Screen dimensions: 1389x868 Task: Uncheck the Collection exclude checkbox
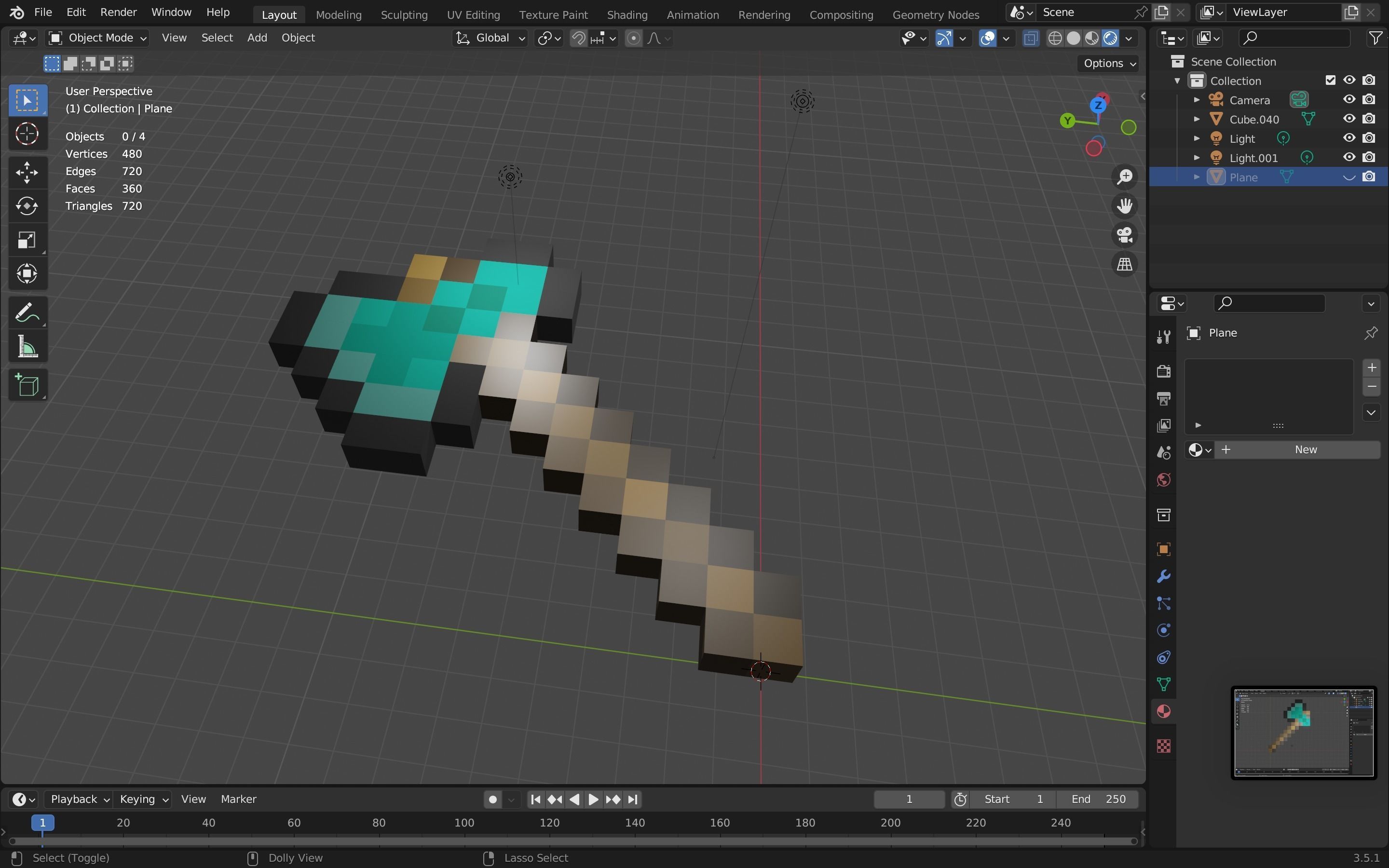[x=1331, y=81]
